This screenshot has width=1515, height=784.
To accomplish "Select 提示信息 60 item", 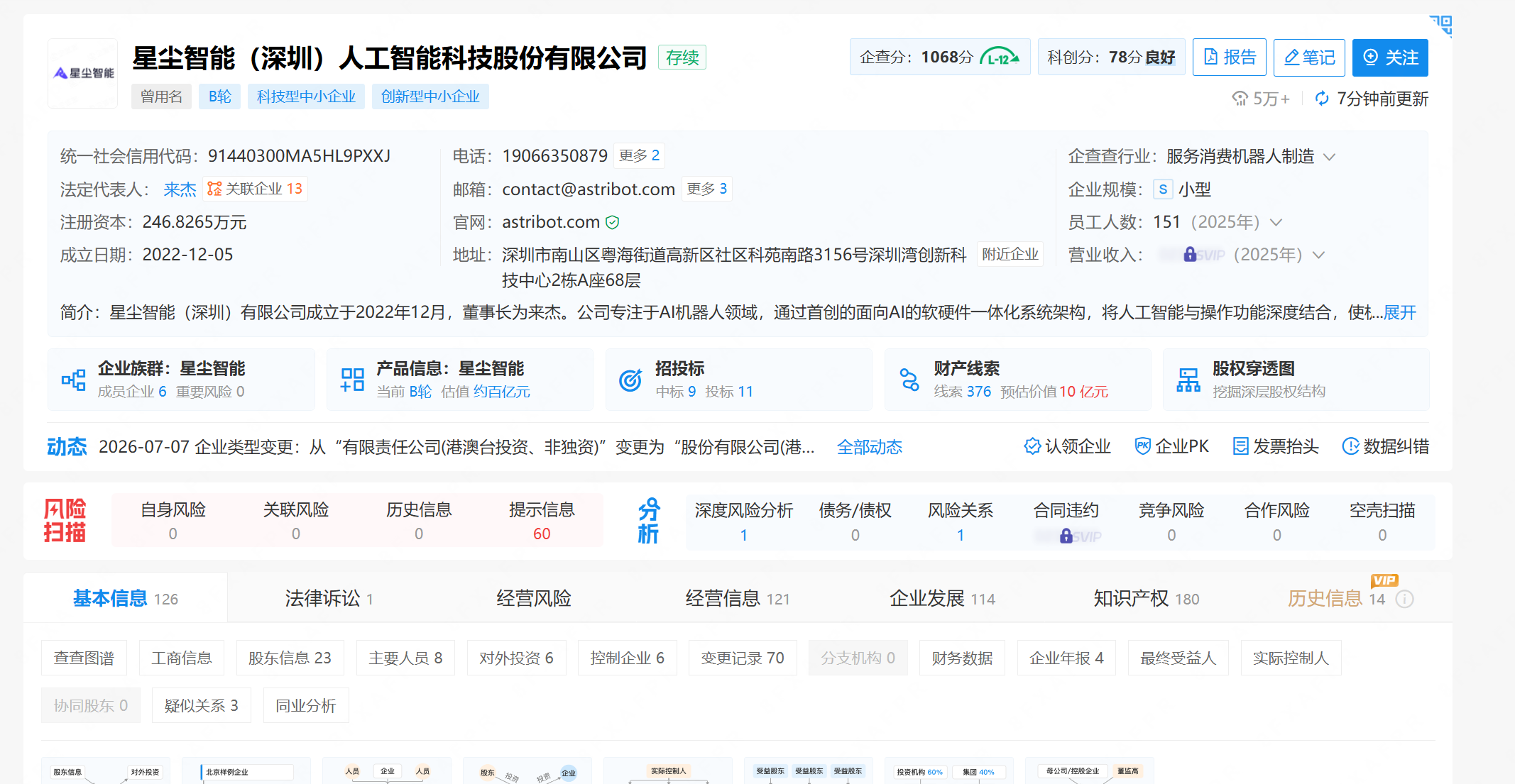I will [x=542, y=521].
